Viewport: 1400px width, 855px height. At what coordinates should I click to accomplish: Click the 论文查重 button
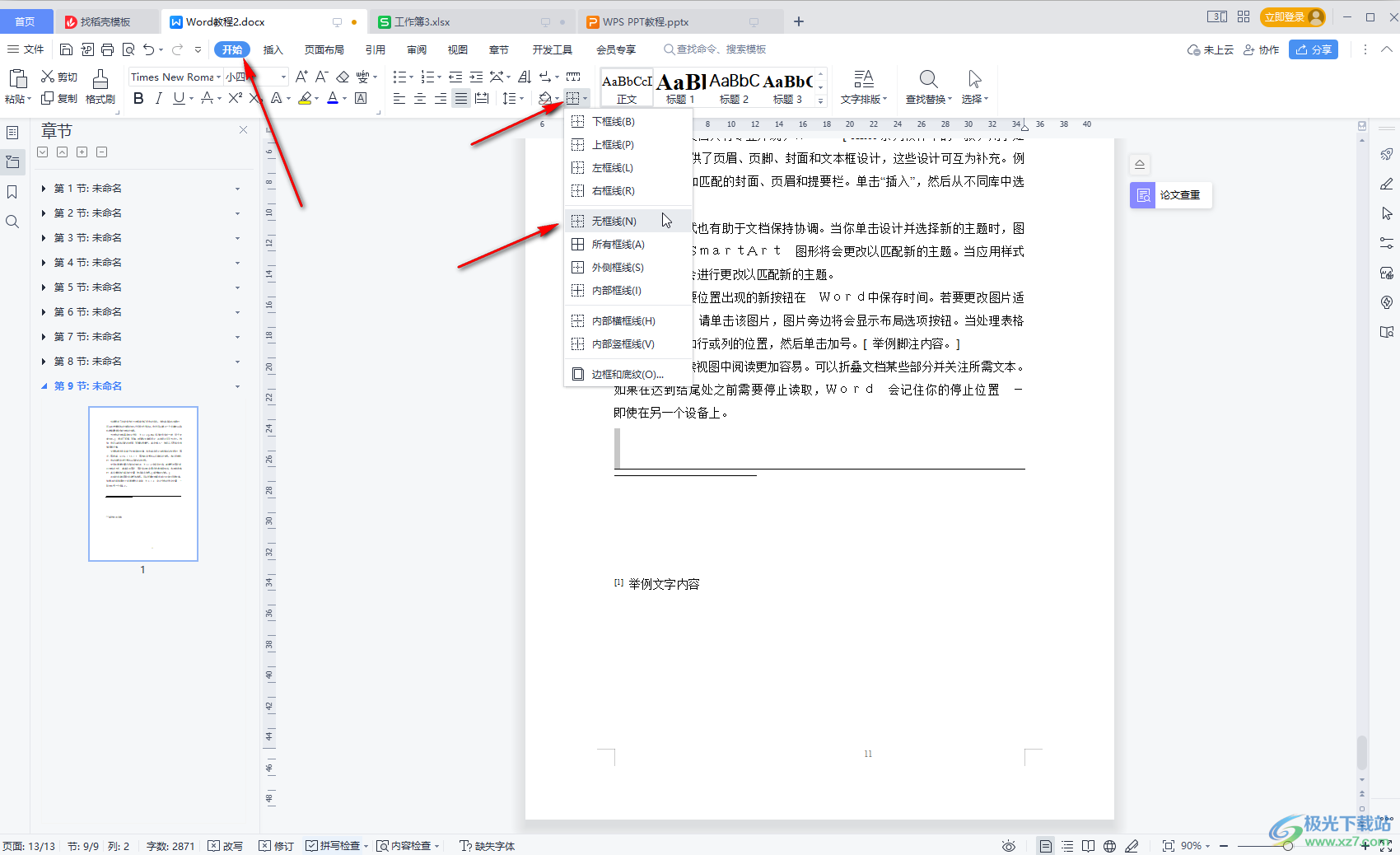tap(1170, 195)
